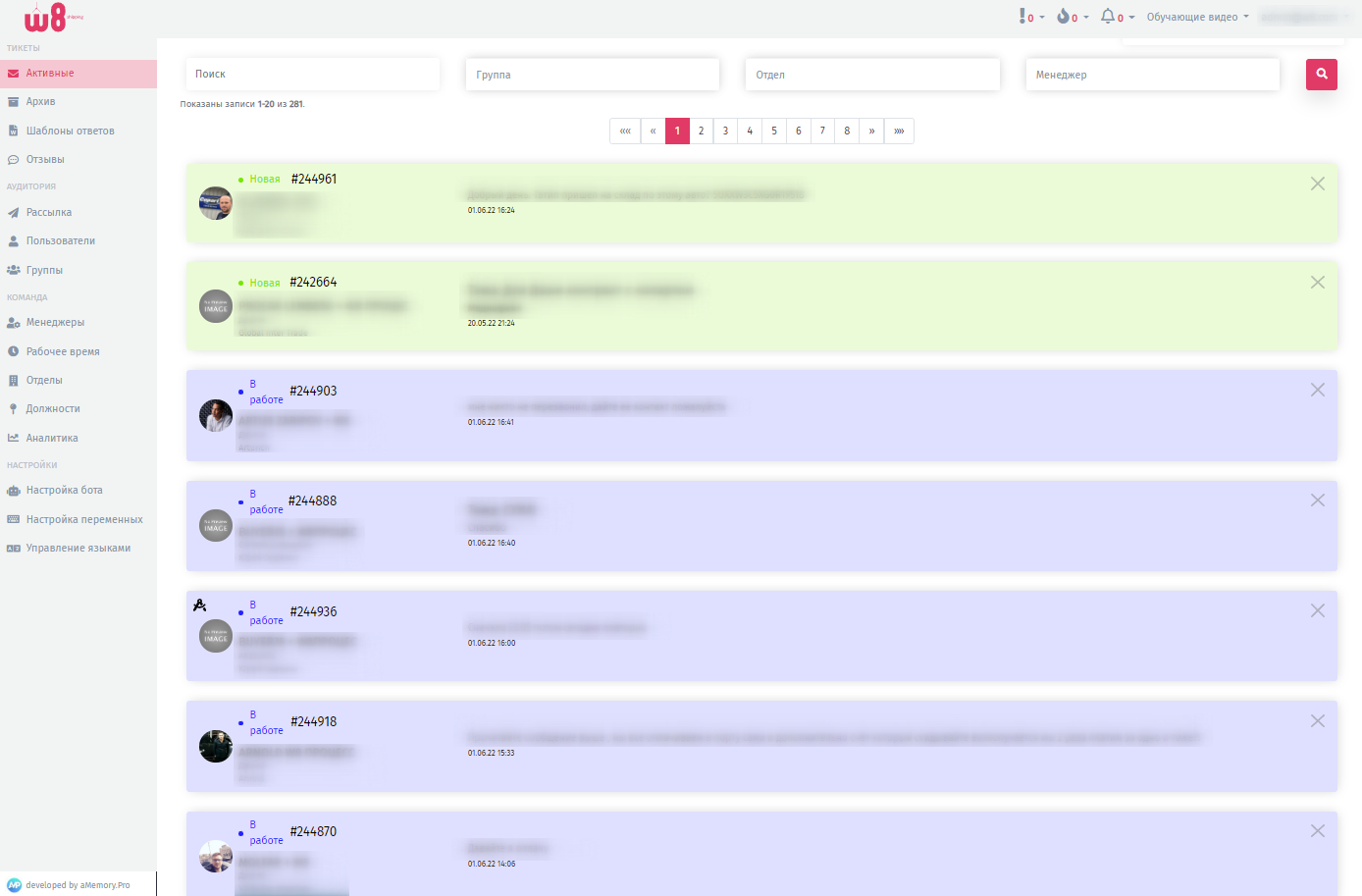Open Архив in the sidebar
This screenshot has width=1362, height=896.
tap(79, 102)
